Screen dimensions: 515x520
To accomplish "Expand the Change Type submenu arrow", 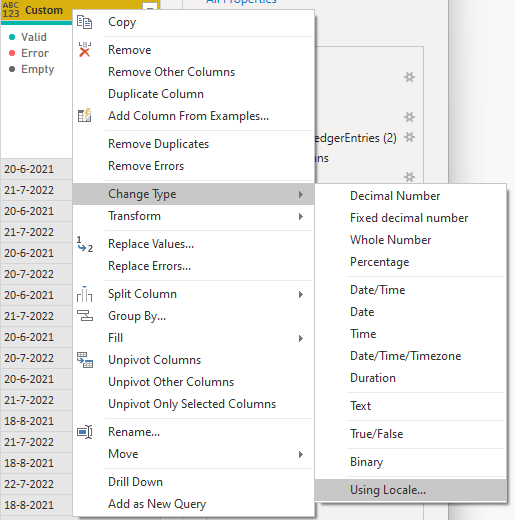I will (301, 194).
